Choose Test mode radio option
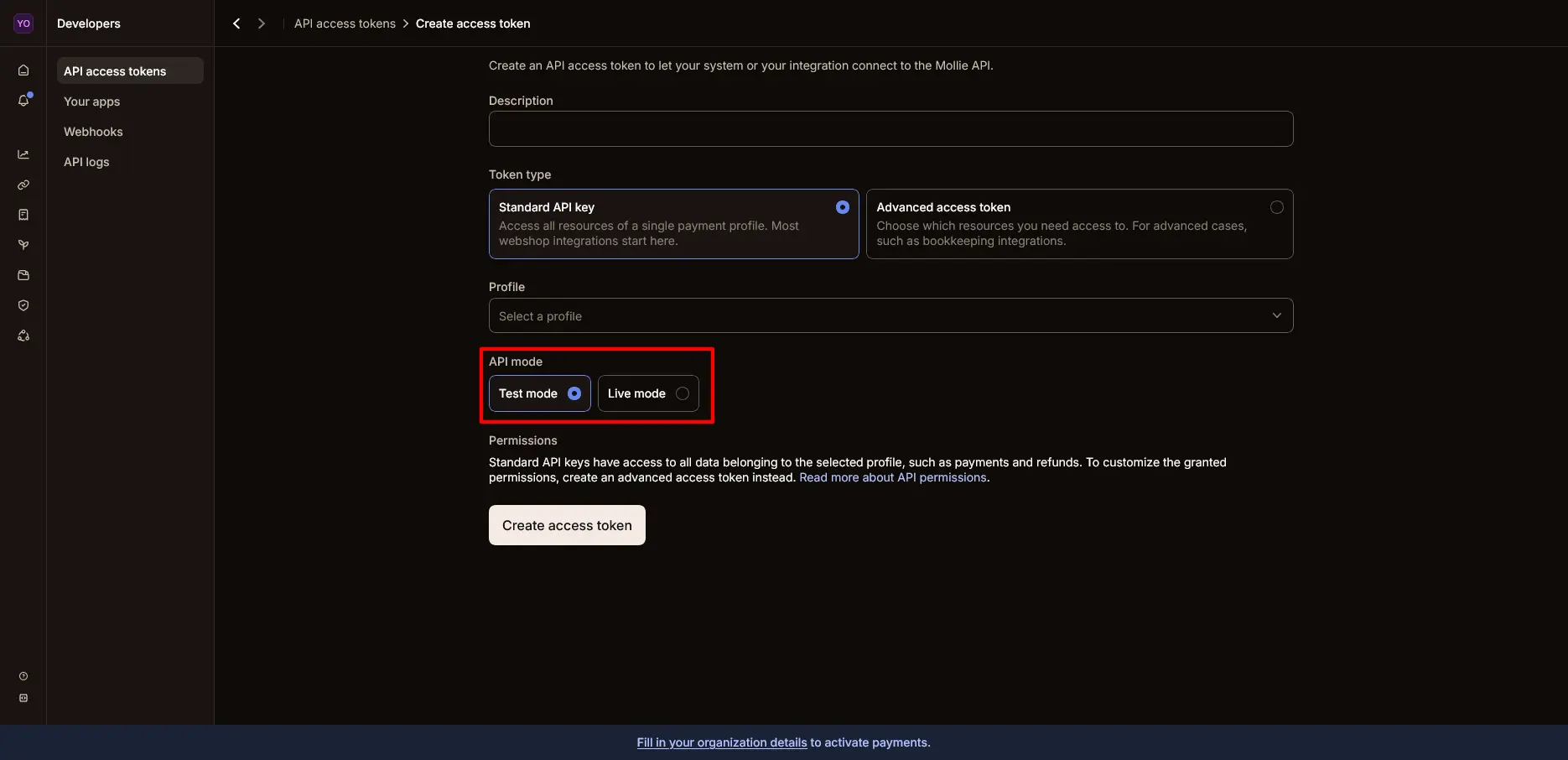 (540, 393)
